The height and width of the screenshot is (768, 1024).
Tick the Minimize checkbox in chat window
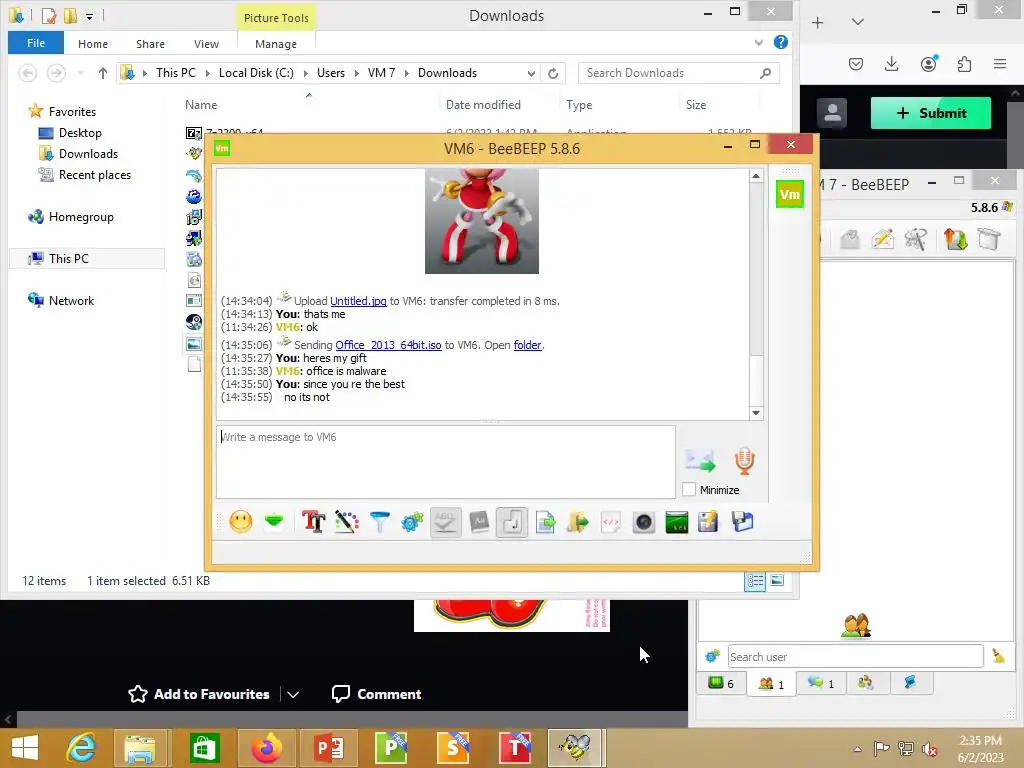click(688, 490)
